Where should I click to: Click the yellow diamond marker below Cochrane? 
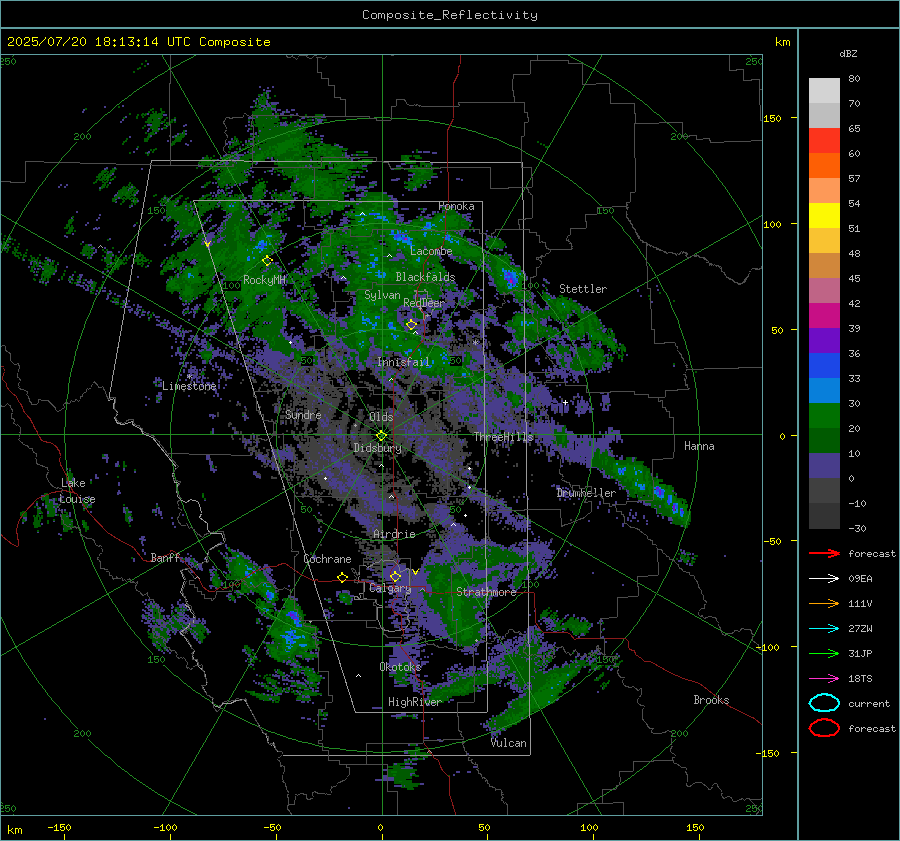click(x=342, y=577)
